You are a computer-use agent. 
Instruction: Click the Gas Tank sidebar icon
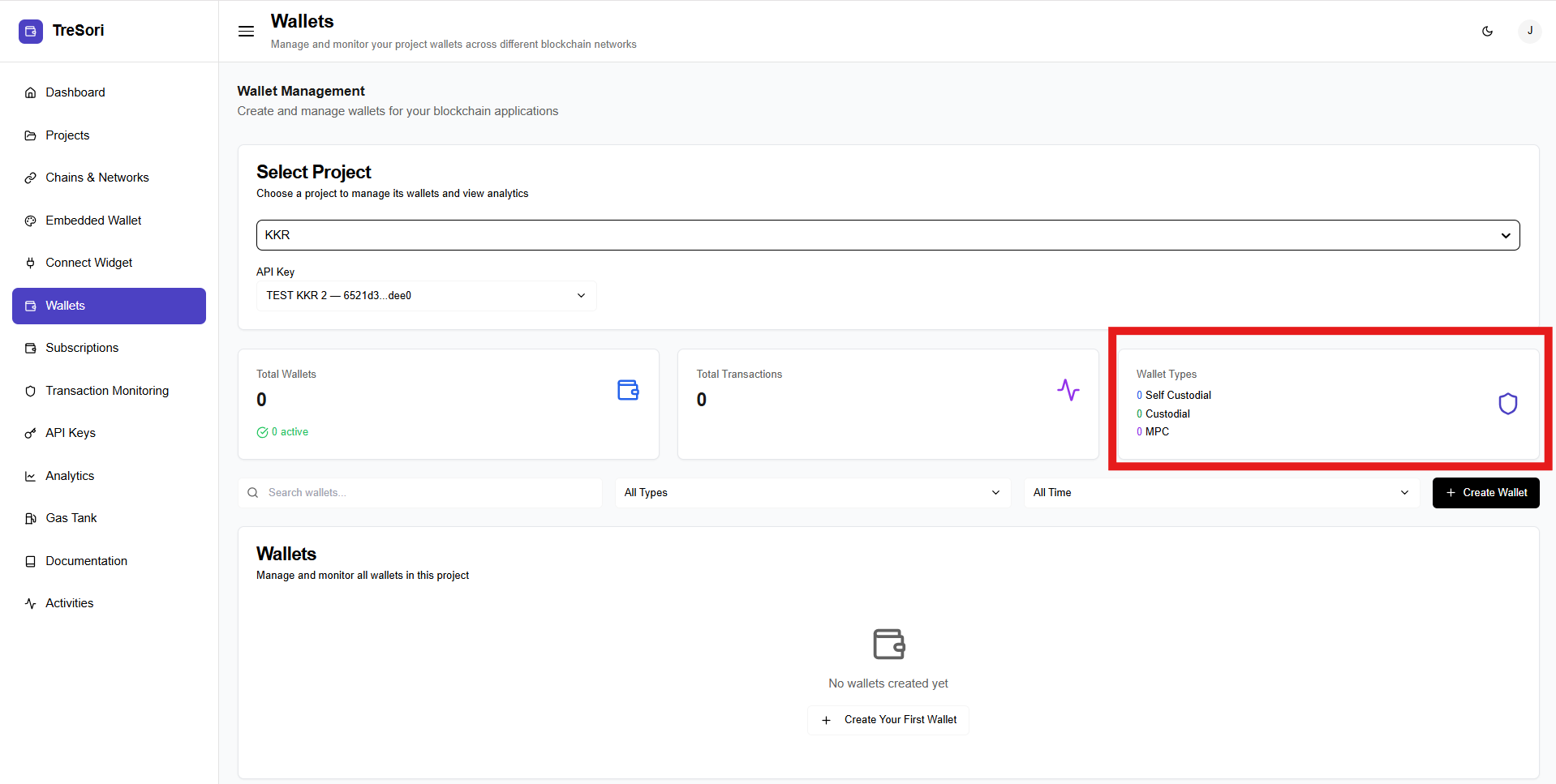click(x=31, y=518)
